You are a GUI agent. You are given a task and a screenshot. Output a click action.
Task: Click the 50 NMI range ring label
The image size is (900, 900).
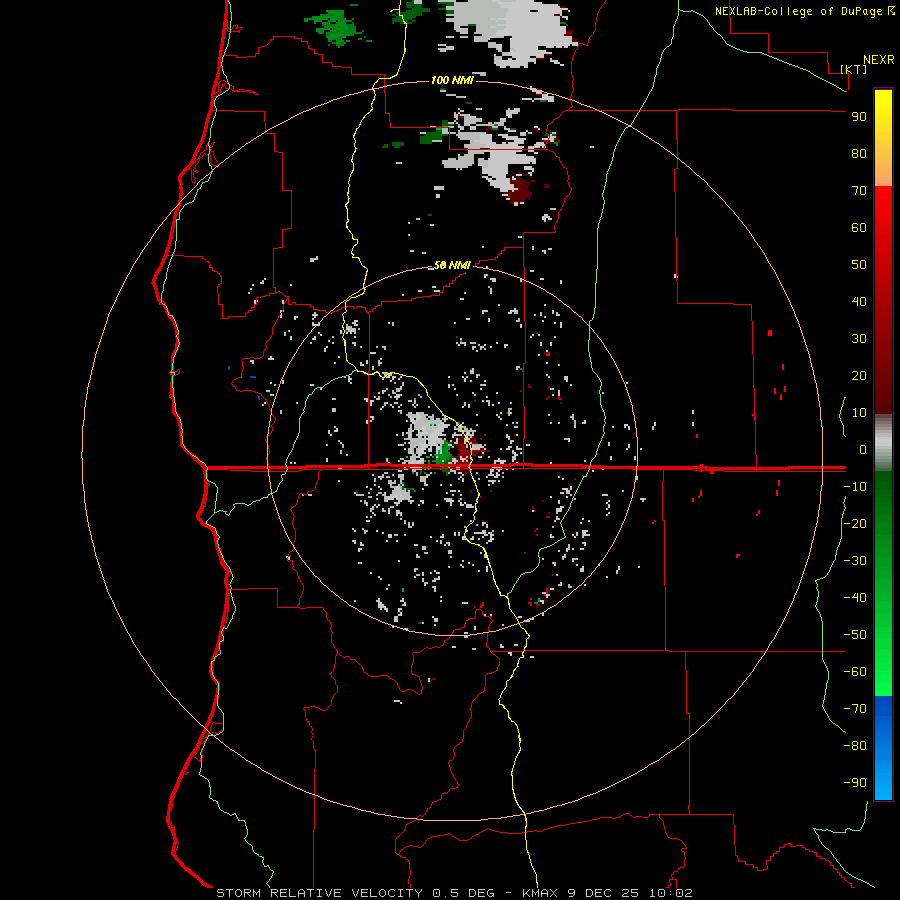point(452,265)
